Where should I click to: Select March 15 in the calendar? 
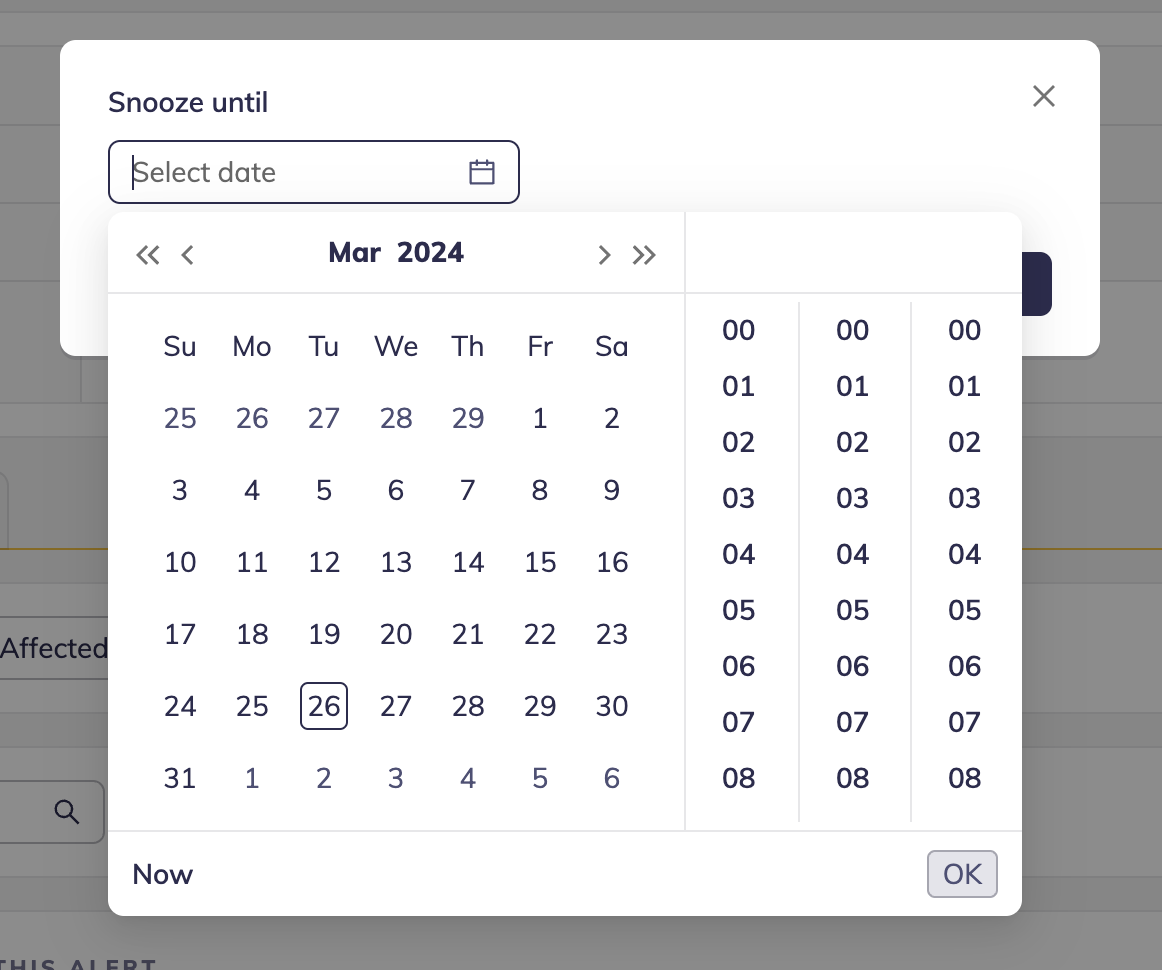click(540, 562)
